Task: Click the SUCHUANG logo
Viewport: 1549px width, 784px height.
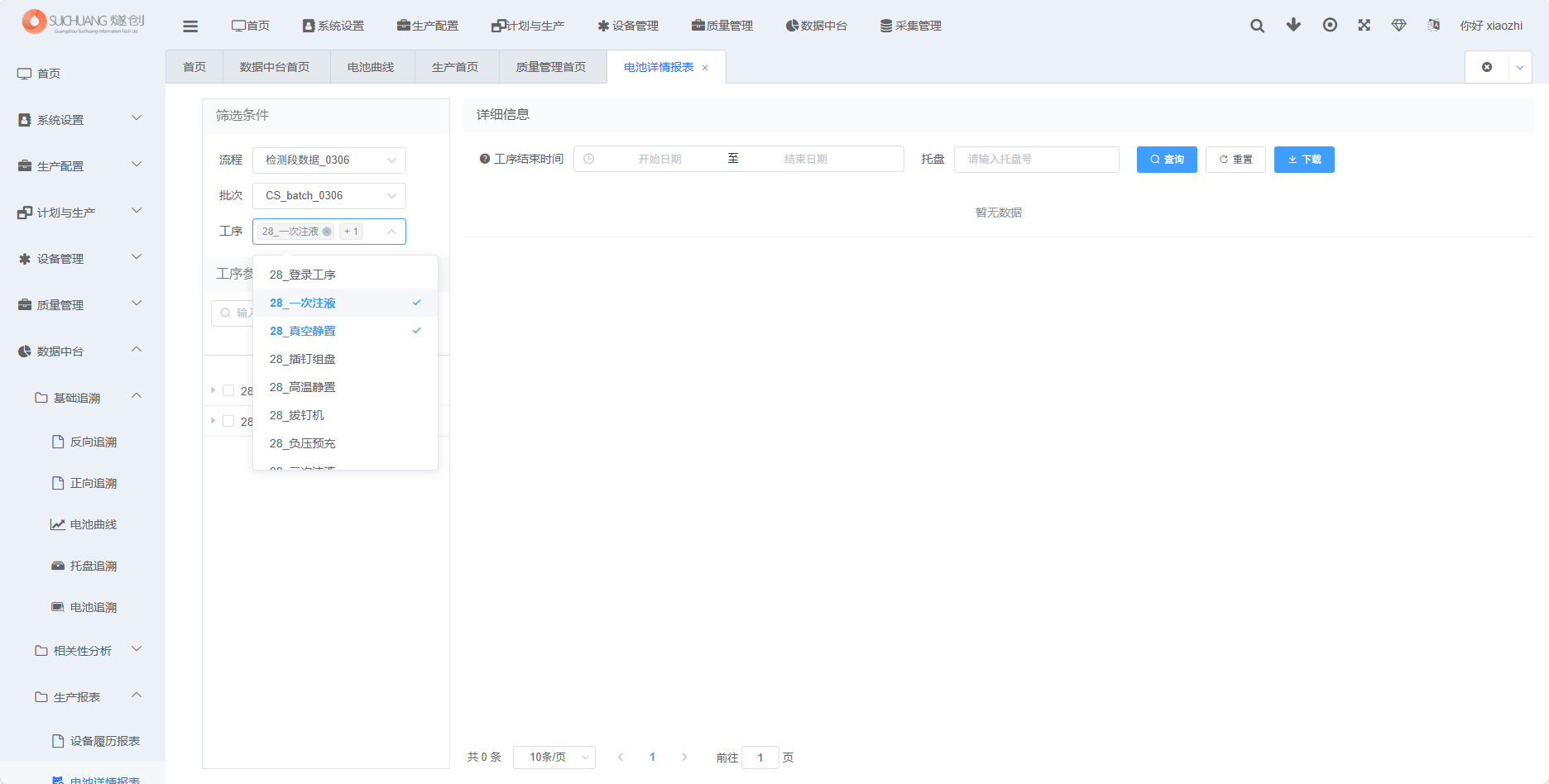Action: [x=83, y=22]
